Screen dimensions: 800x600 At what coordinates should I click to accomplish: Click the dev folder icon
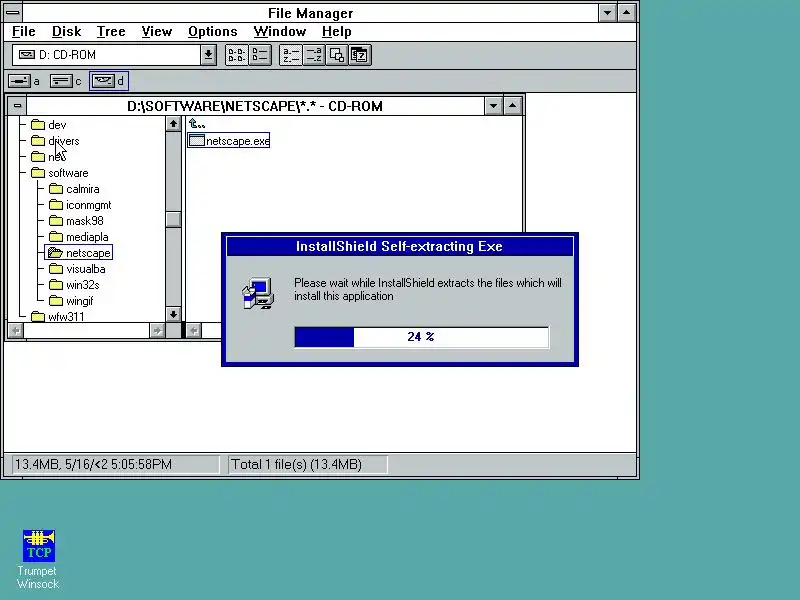click(x=38, y=125)
